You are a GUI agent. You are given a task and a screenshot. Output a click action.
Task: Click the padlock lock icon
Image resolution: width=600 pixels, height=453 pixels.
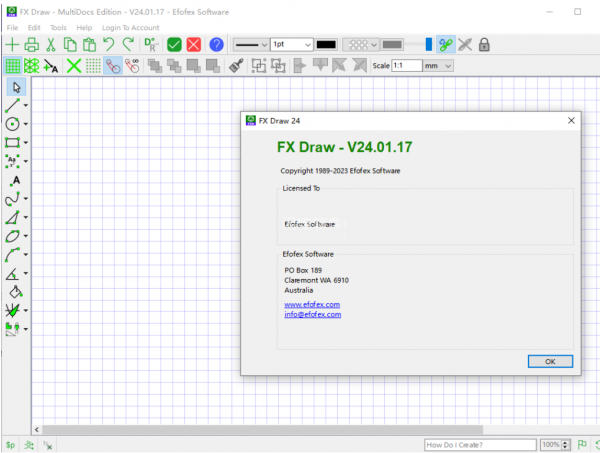click(484, 45)
